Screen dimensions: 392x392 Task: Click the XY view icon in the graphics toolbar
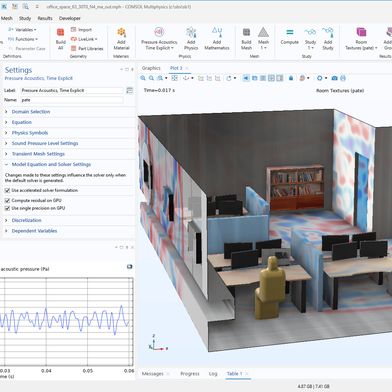click(x=201, y=78)
